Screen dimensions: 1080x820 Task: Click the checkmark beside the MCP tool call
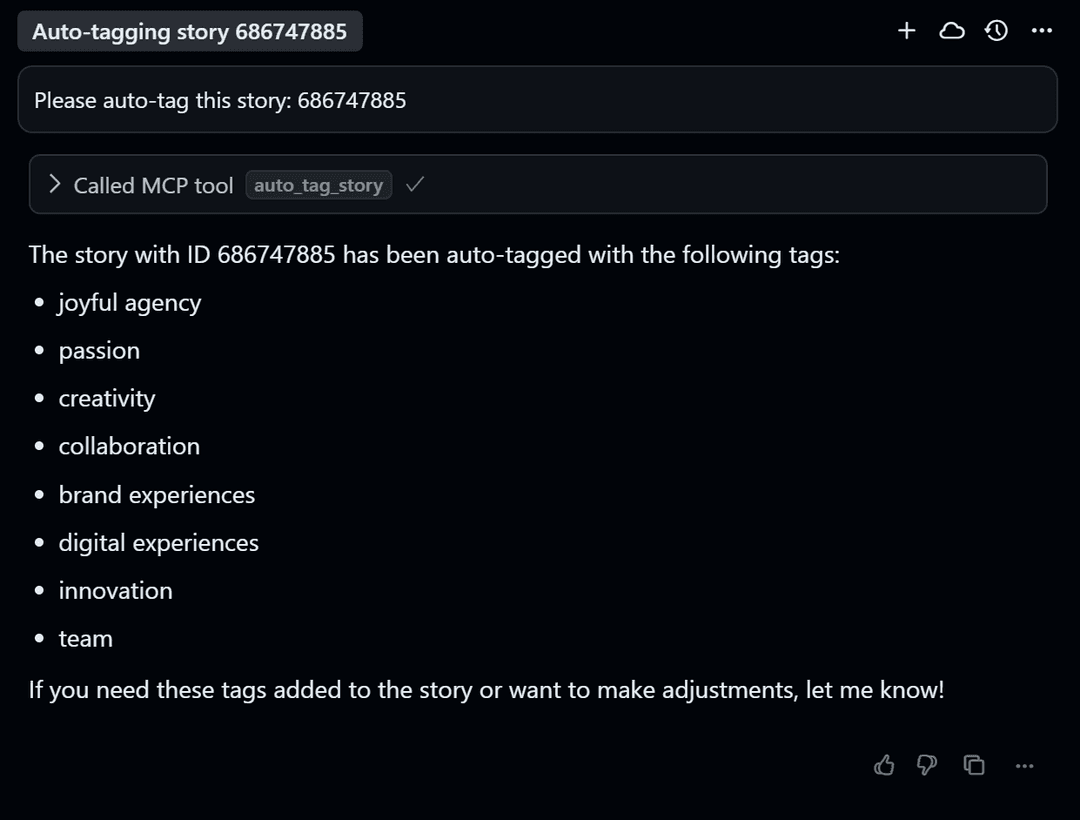[x=415, y=184]
